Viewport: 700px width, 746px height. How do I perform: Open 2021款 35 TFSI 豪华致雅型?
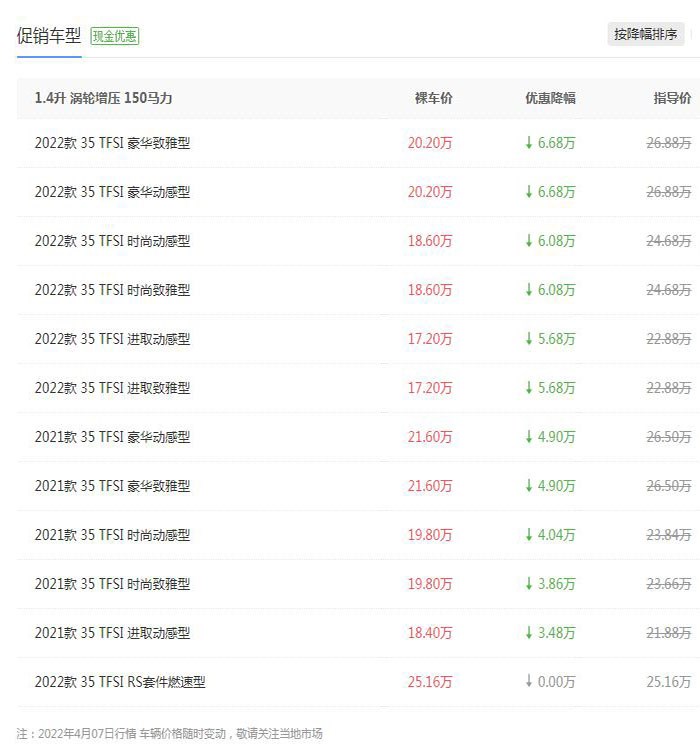click(x=112, y=486)
